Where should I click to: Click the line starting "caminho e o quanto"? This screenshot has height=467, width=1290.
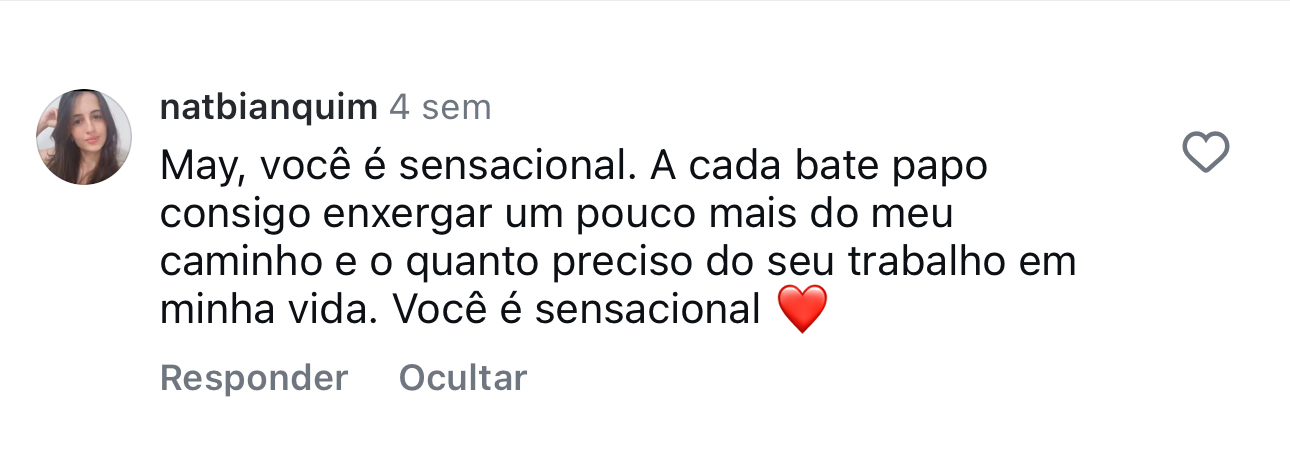coord(618,263)
